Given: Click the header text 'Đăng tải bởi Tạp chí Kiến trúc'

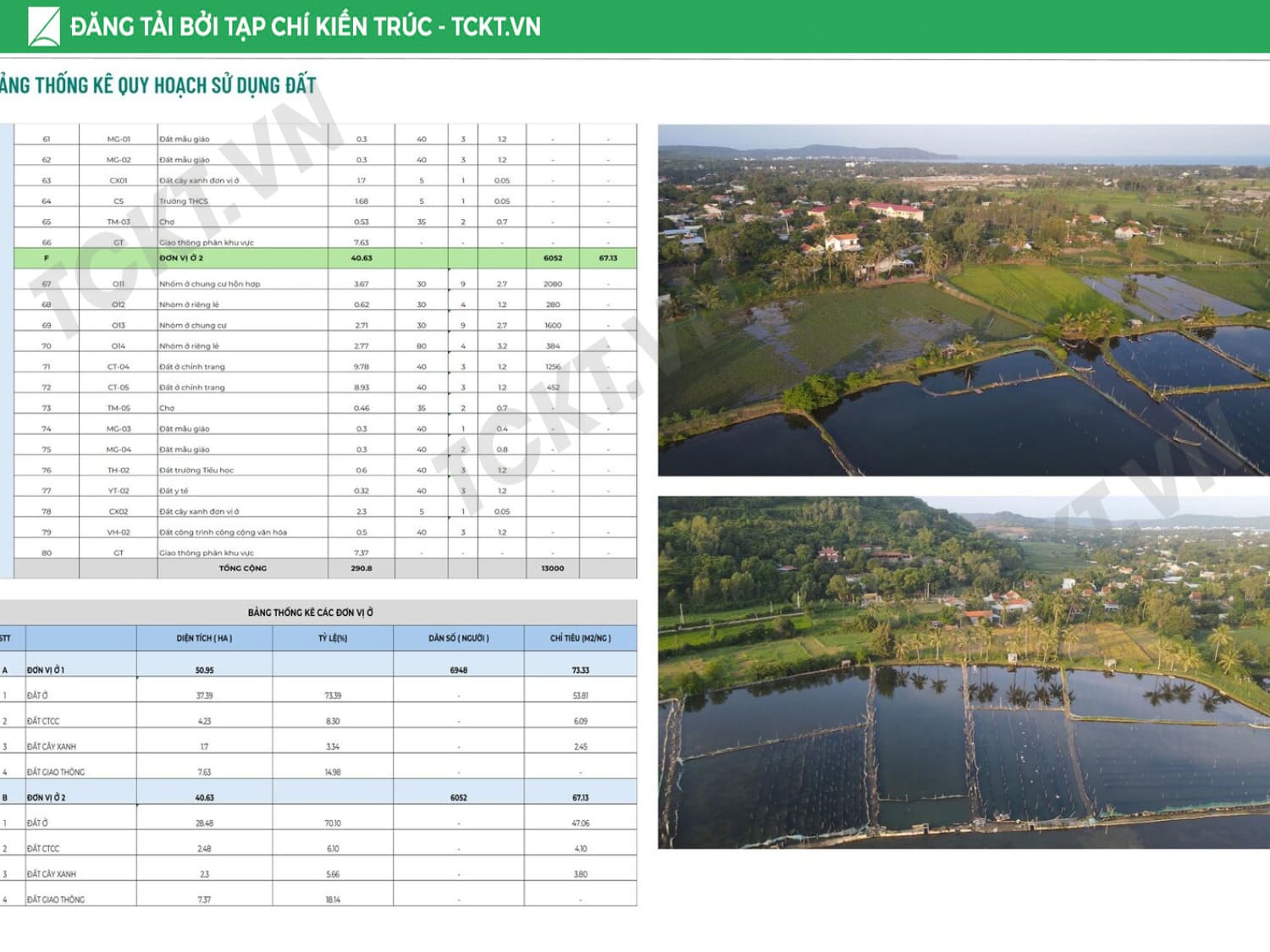Looking at the screenshot, I should pos(251,27).
